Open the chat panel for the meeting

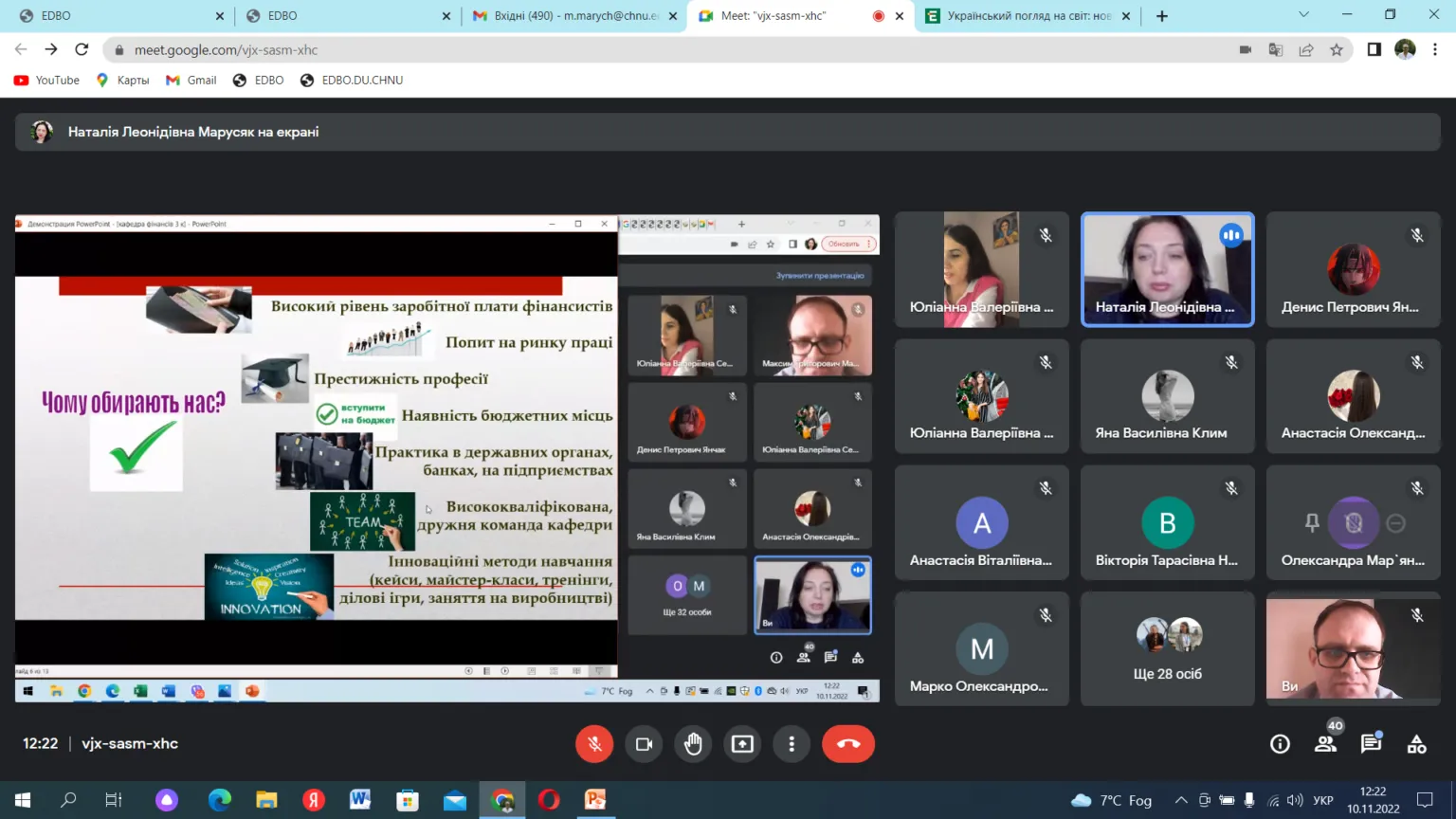(x=1371, y=744)
